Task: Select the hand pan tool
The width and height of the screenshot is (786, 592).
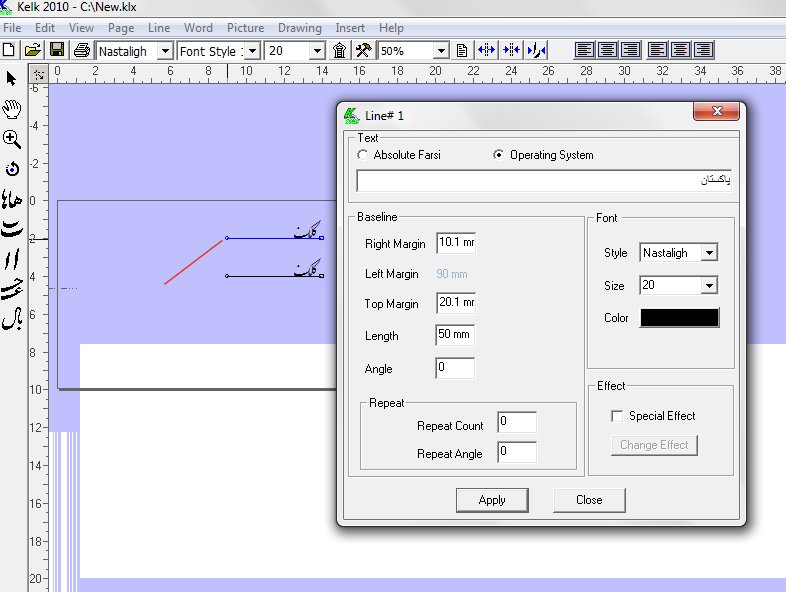Action: 12,109
